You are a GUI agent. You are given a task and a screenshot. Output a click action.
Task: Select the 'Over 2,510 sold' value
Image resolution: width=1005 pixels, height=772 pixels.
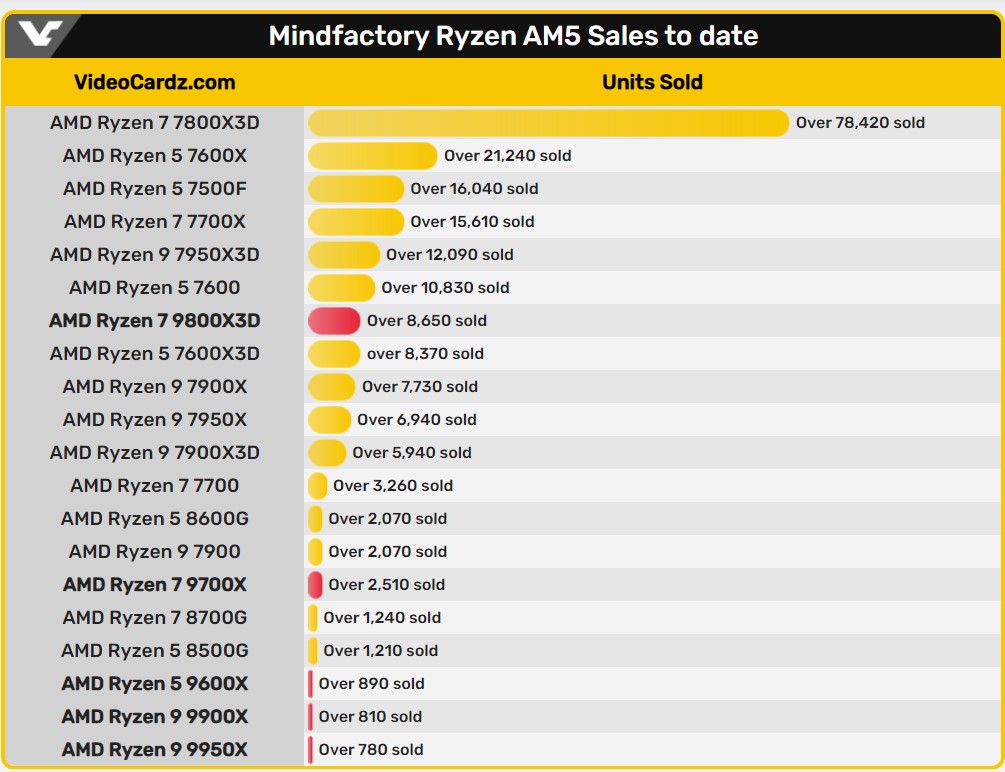(386, 585)
